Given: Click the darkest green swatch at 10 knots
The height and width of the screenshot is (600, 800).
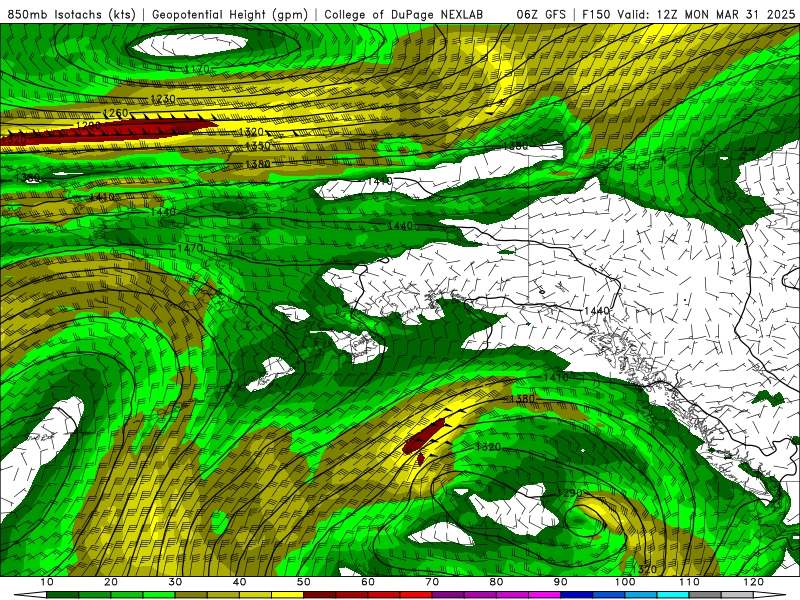Looking at the screenshot, I should pyautogui.click(x=62, y=595).
